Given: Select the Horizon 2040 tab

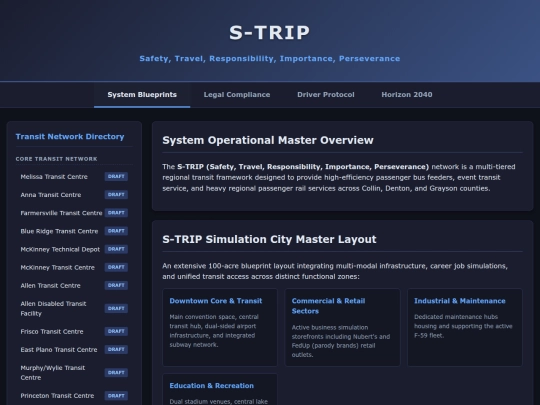Looking at the screenshot, I should pyautogui.click(x=407, y=95).
